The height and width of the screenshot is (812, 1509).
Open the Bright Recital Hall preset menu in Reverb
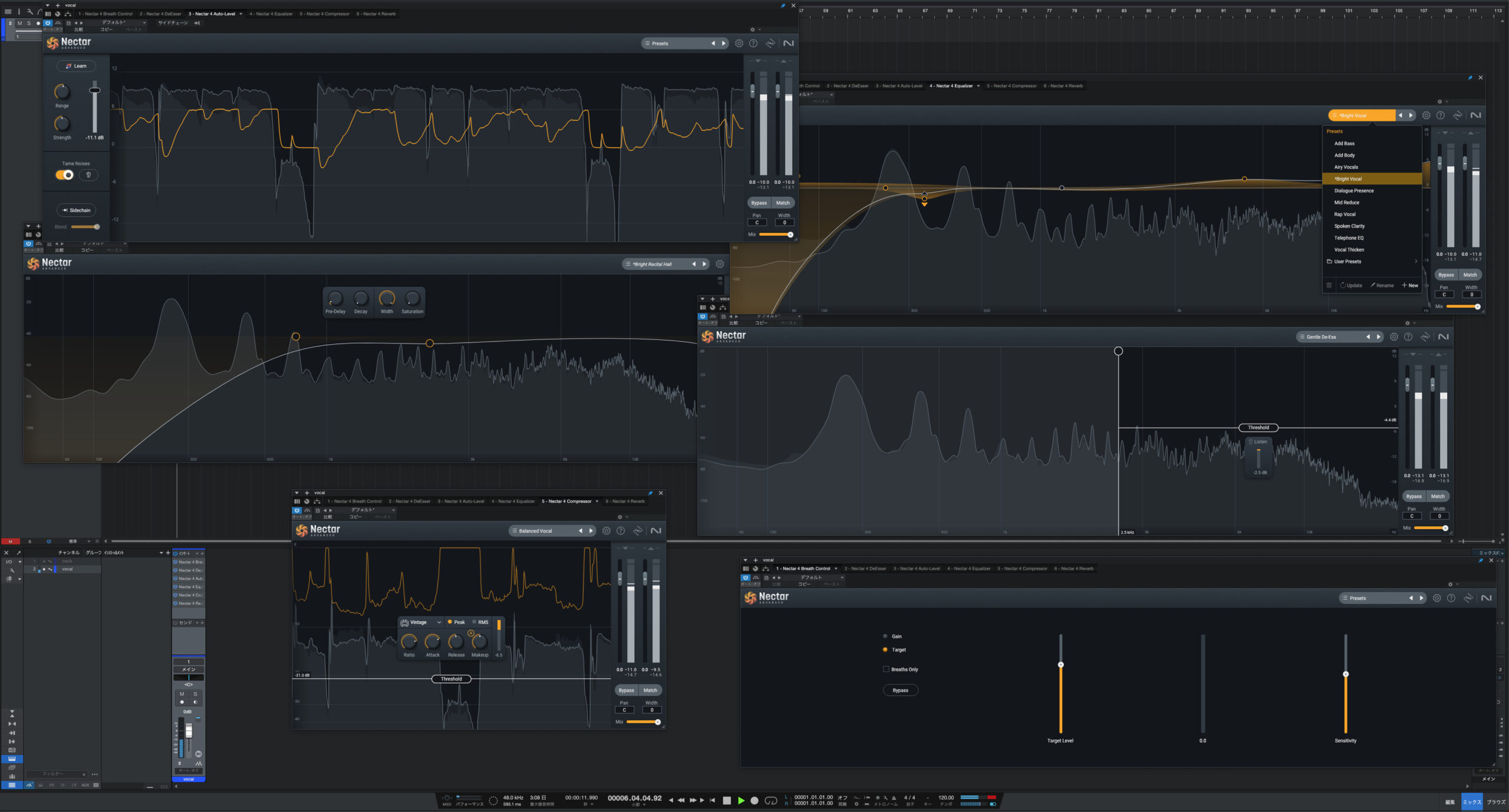[x=655, y=265]
